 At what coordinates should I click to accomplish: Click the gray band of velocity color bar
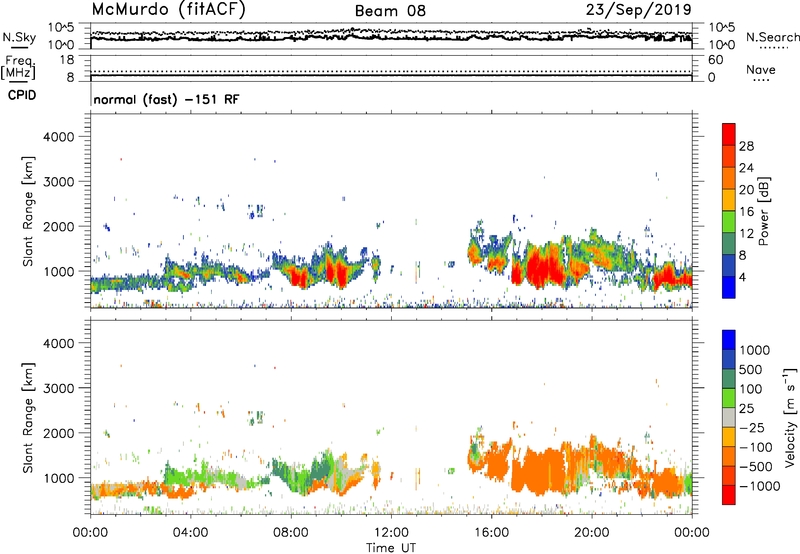click(729, 418)
